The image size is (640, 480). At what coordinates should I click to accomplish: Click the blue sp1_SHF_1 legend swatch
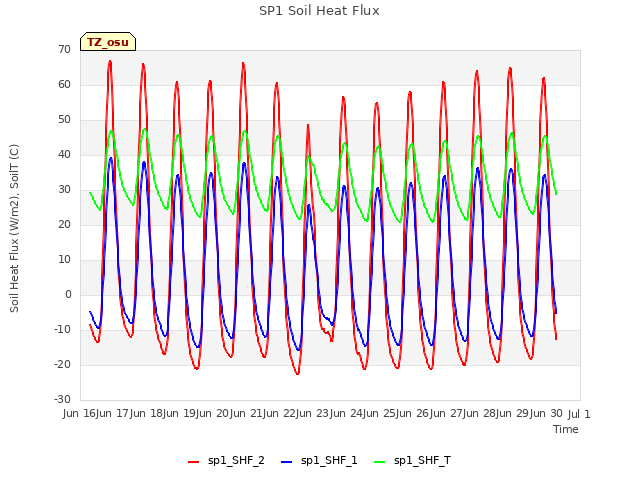click(x=287, y=462)
